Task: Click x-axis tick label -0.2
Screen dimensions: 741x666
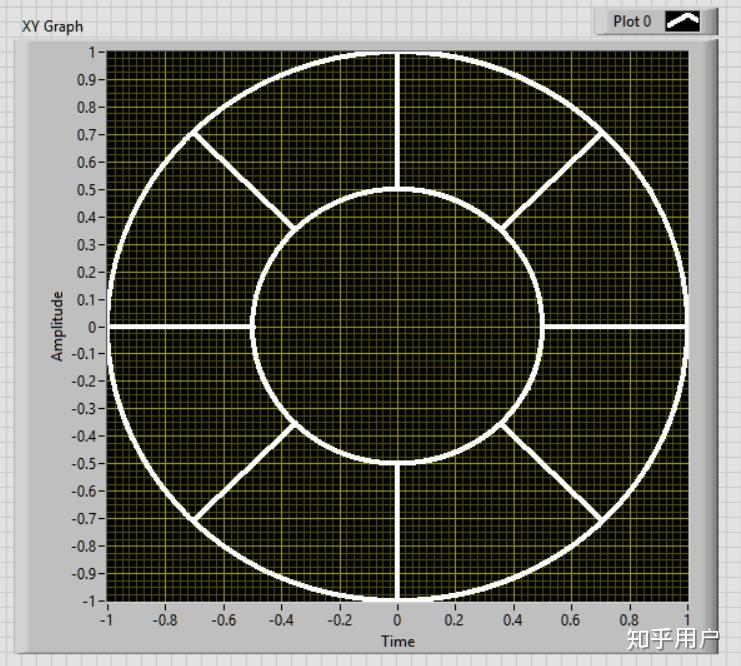Action: point(339,619)
